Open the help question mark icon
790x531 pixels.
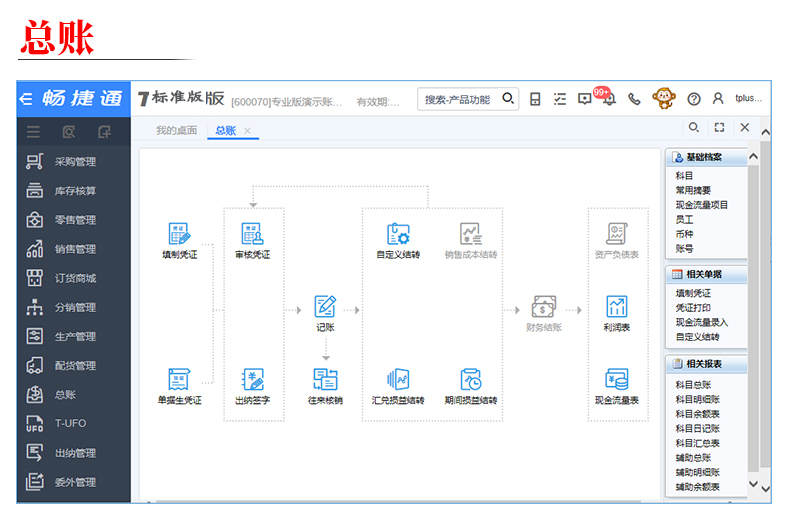[x=694, y=99]
